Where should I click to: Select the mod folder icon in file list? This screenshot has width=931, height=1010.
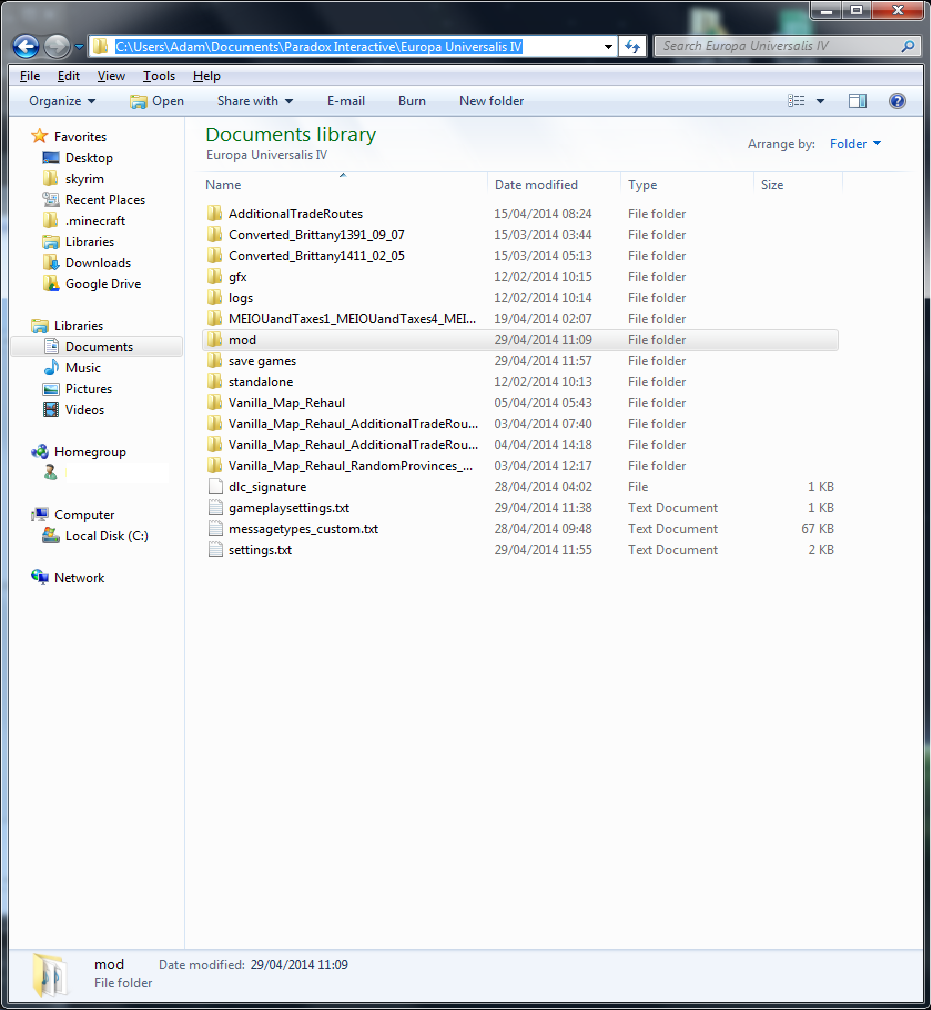(215, 339)
